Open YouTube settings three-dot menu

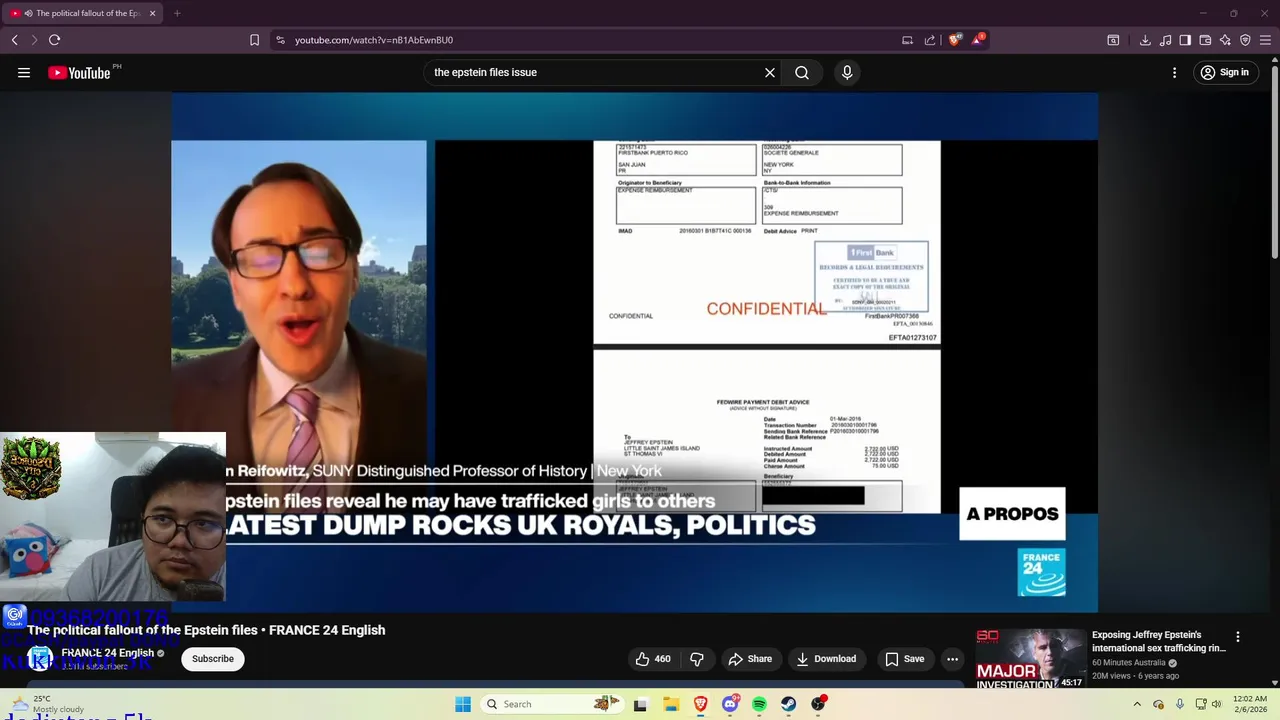pos(1175,72)
